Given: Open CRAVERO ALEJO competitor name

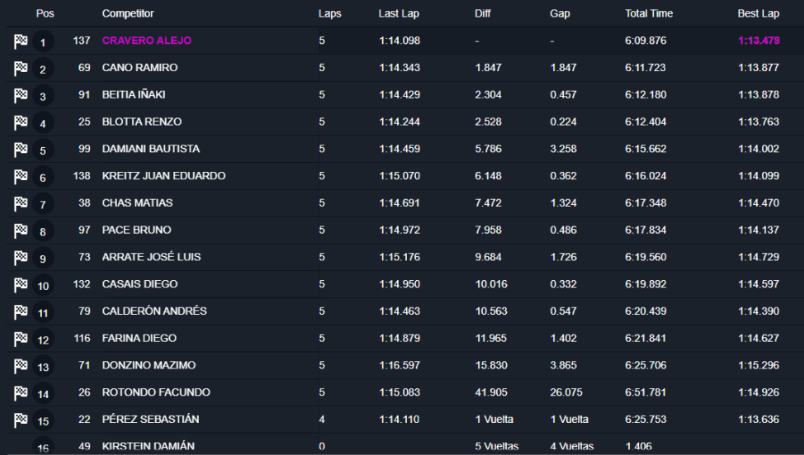Looking at the screenshot, I should 147,41.
